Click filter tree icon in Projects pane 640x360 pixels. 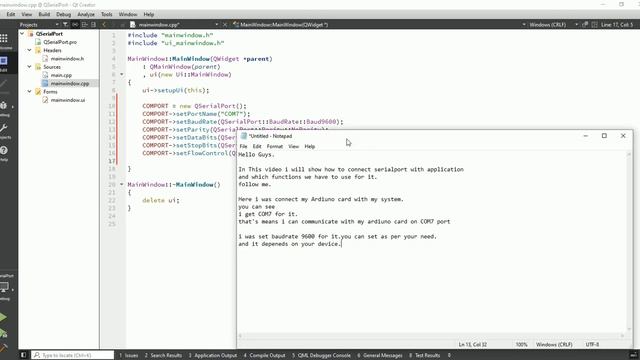coord(65,24)
